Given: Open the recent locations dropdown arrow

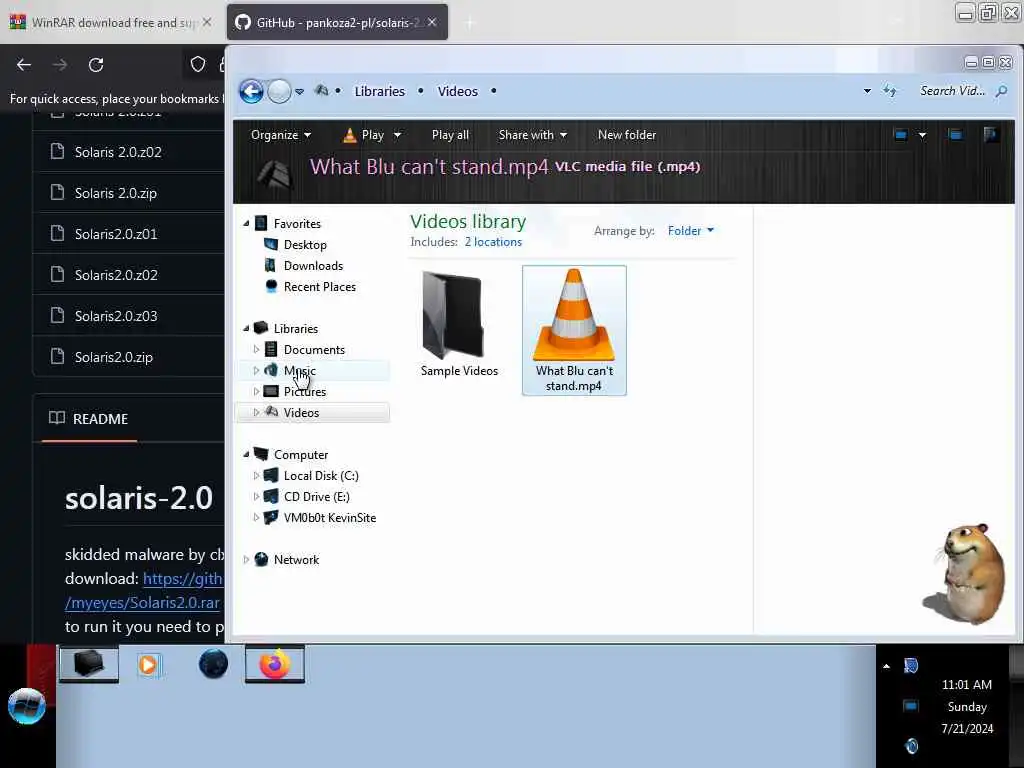Looking at the screenshot, I should tap(299, 92).
